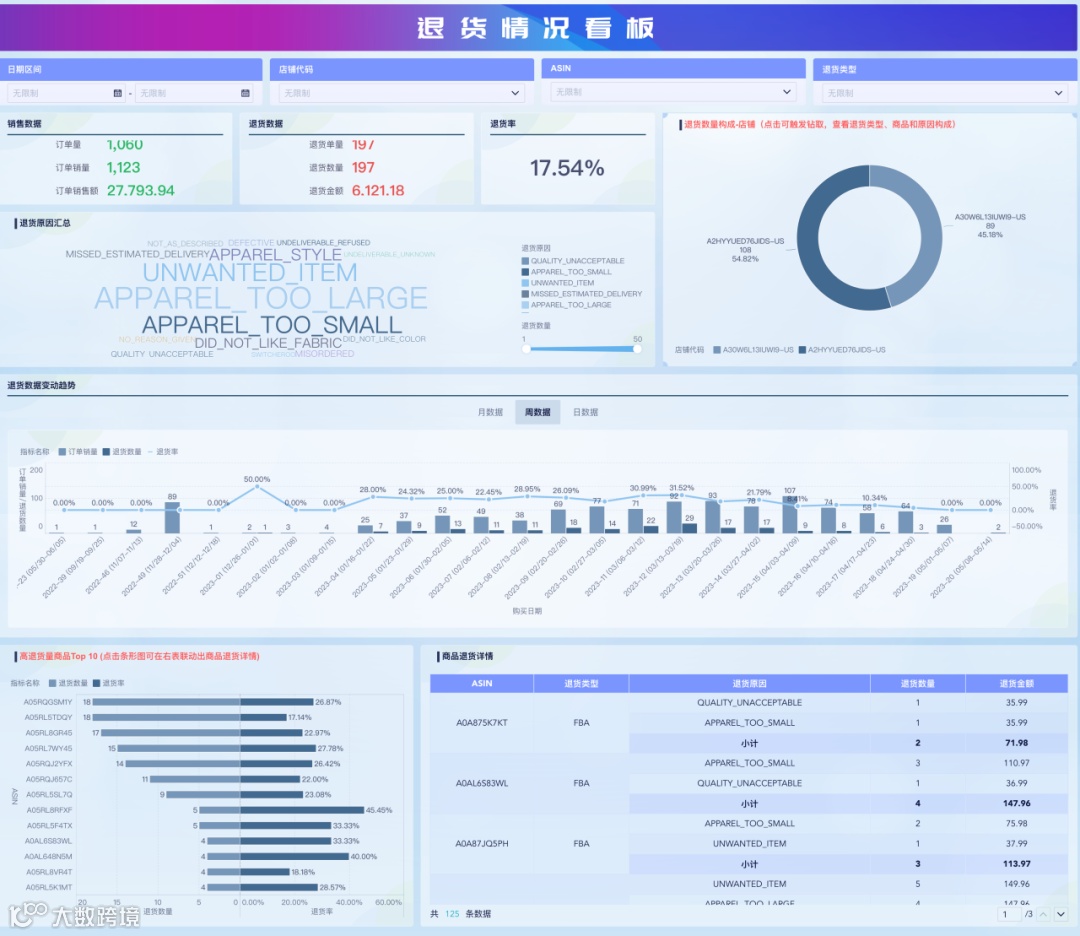Click subtotal amount 113.97
Viewport: 1080px width, 936px height.
pyautogui.click(x=1016, y=864)
